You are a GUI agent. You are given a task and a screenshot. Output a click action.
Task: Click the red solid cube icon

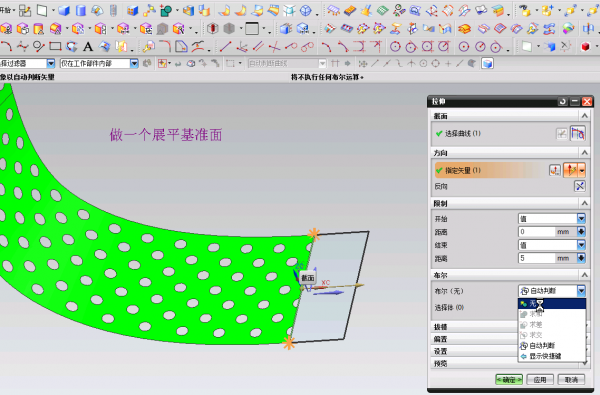[x=585, y=47]
